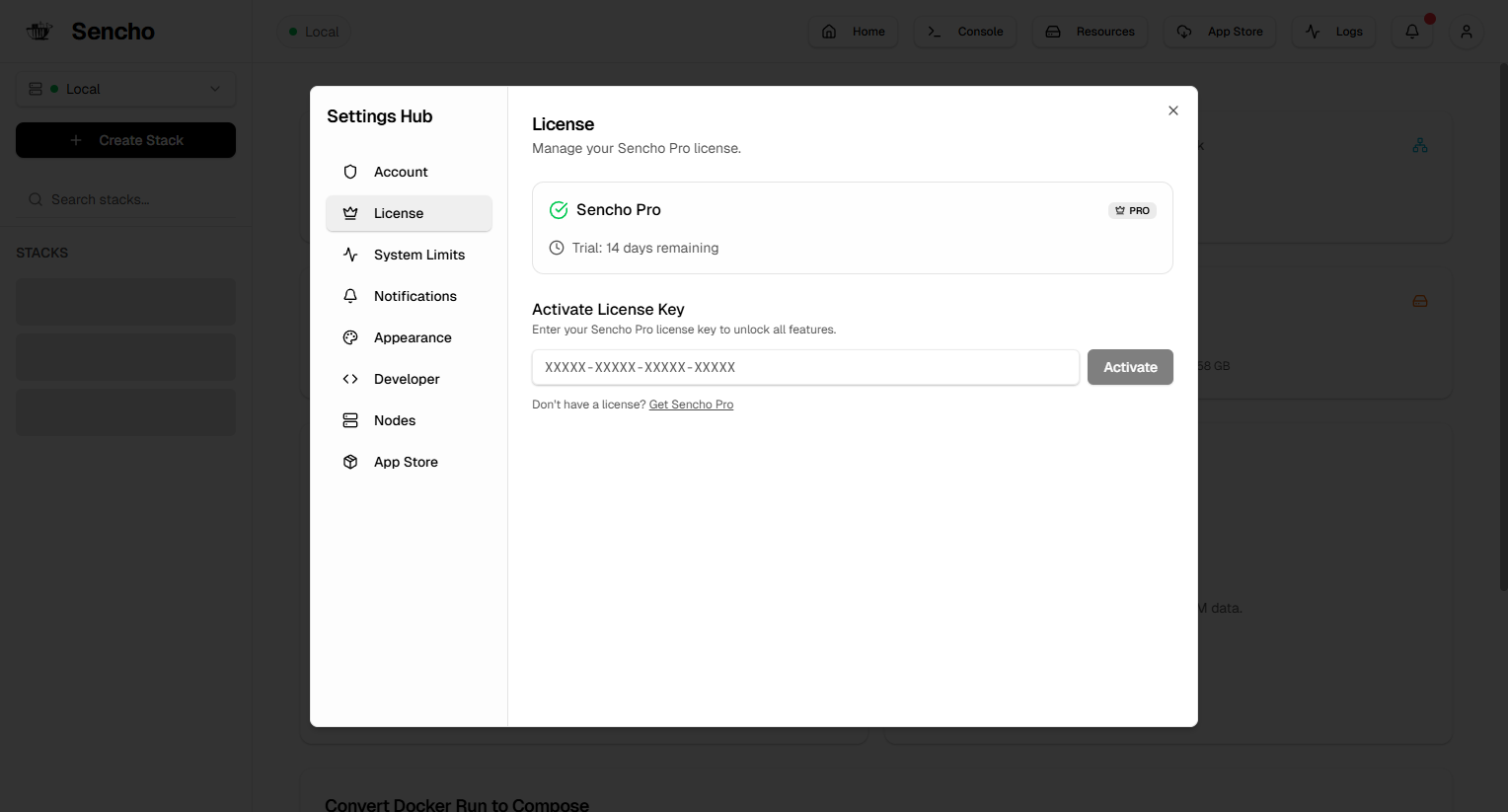The width and height of the screenshot is (1508, 812).
Task: Open App Store from the top bar
Action: pyautogui.click(x=1220, y=32)
